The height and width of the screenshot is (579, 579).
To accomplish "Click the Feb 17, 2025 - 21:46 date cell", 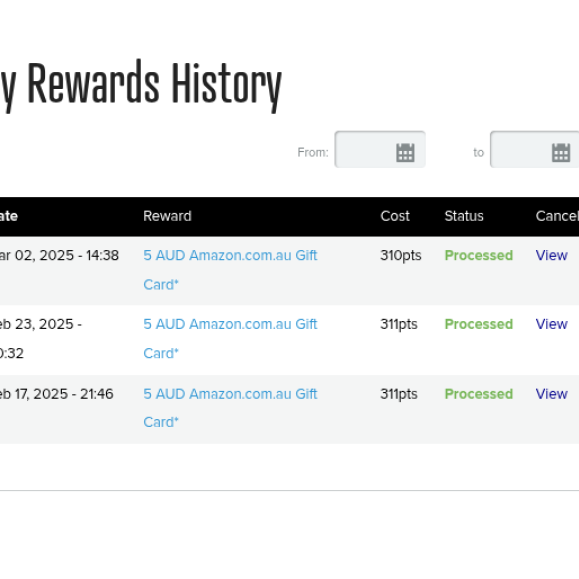I will click(56, 394).
